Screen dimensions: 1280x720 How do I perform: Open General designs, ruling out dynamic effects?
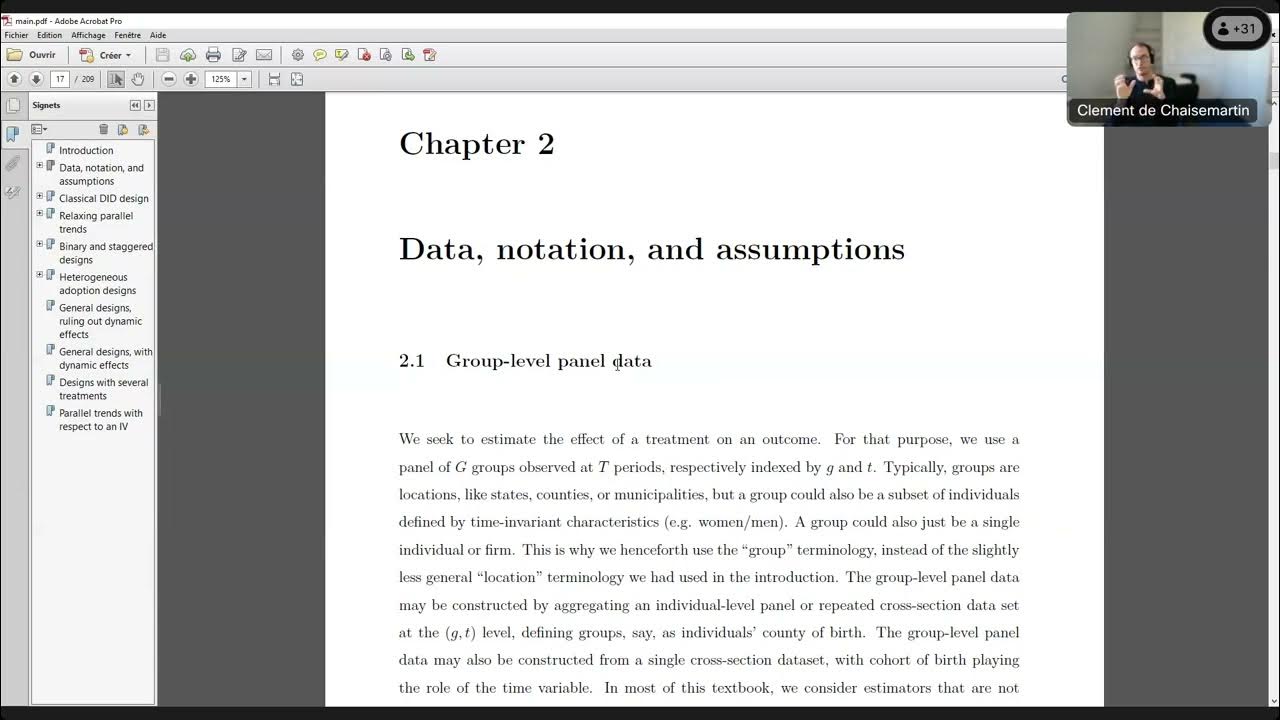(100, 321)
